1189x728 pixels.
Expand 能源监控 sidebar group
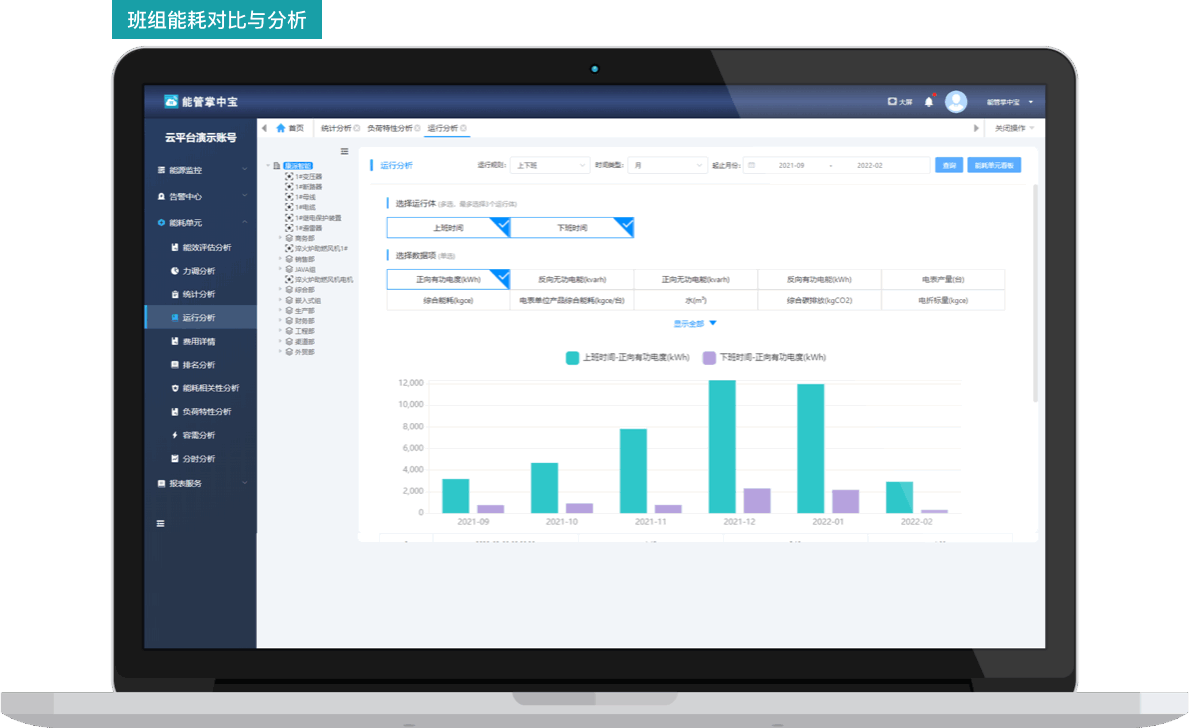tap(244, 170)
